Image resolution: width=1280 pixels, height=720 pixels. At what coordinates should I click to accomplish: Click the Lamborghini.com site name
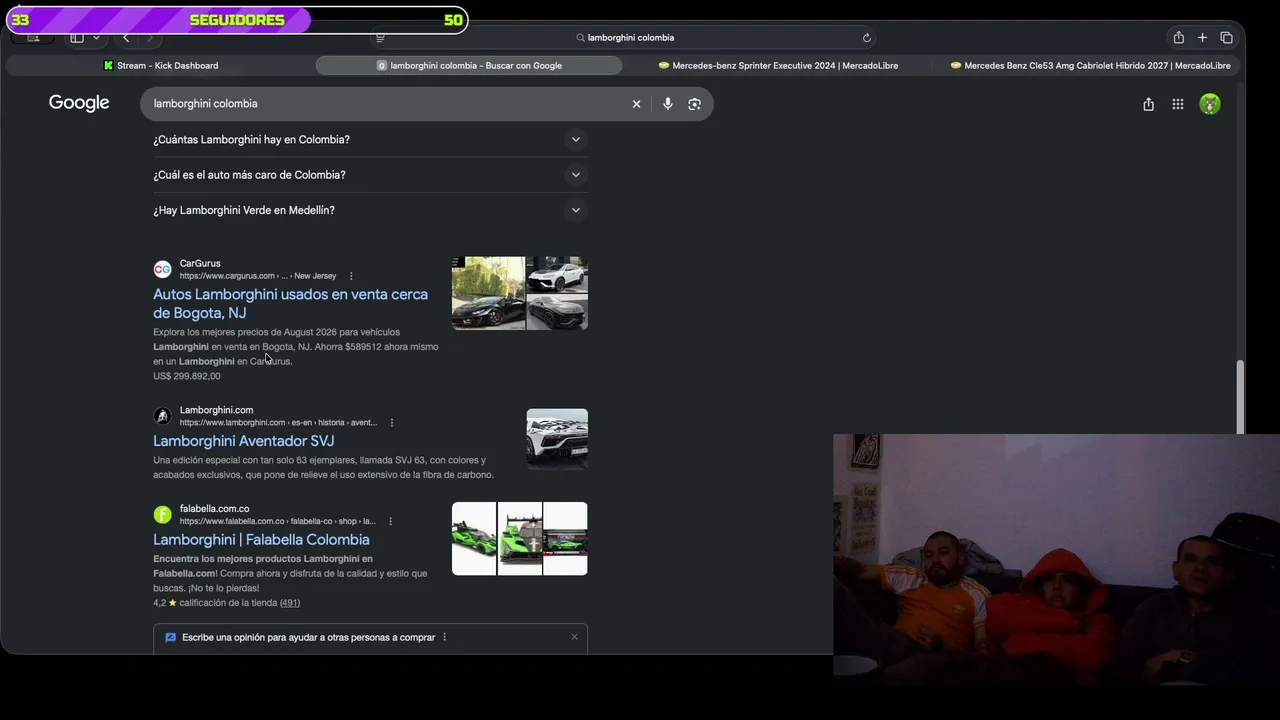click(216, 410)
